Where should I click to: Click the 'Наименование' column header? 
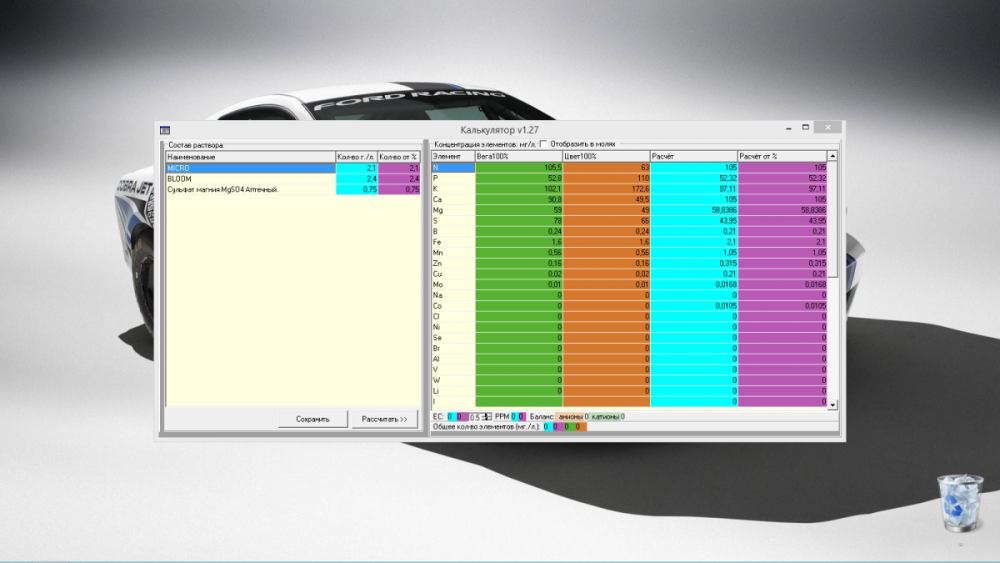(x=251, y=157)
